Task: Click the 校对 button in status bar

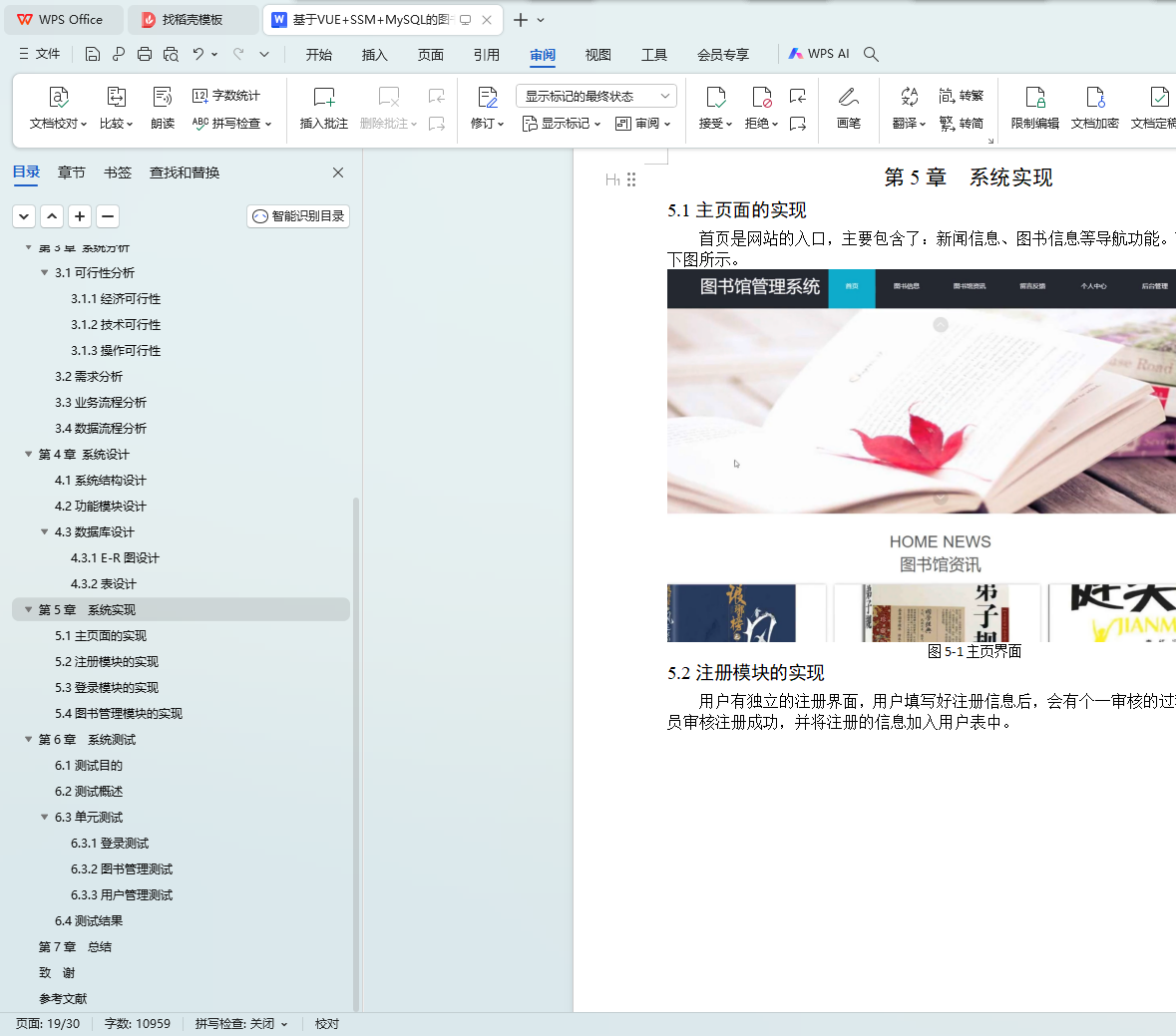Action: point(327,1024)
